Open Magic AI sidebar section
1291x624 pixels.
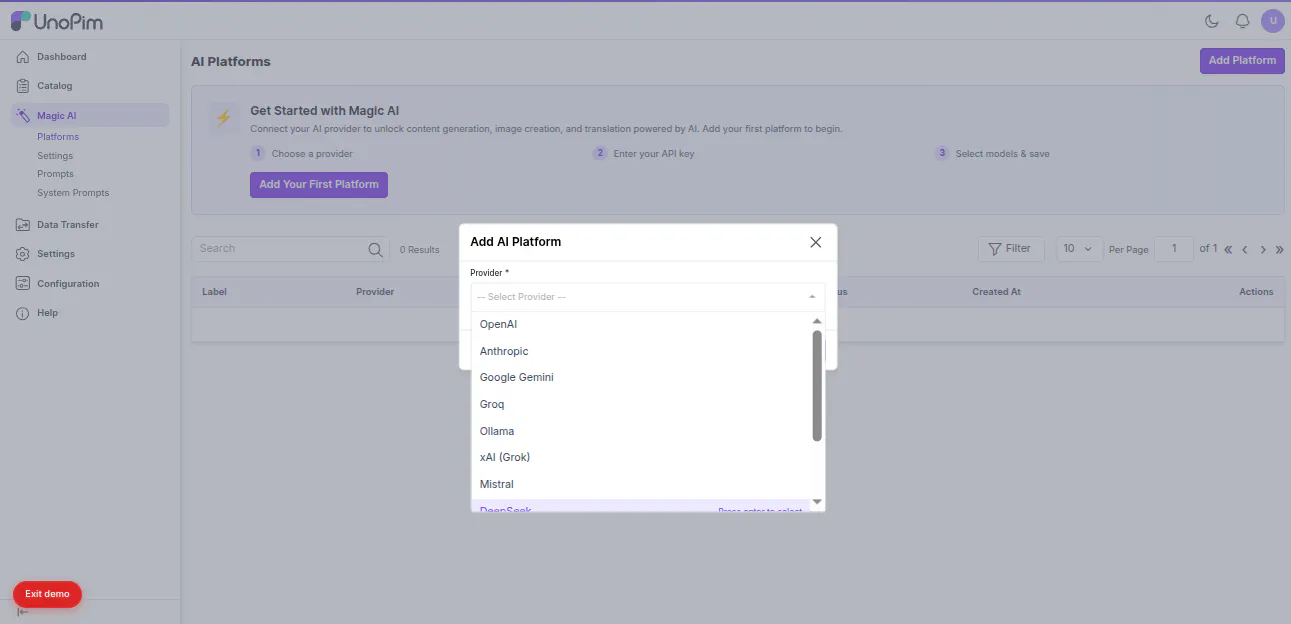click(x=90, y=116)
